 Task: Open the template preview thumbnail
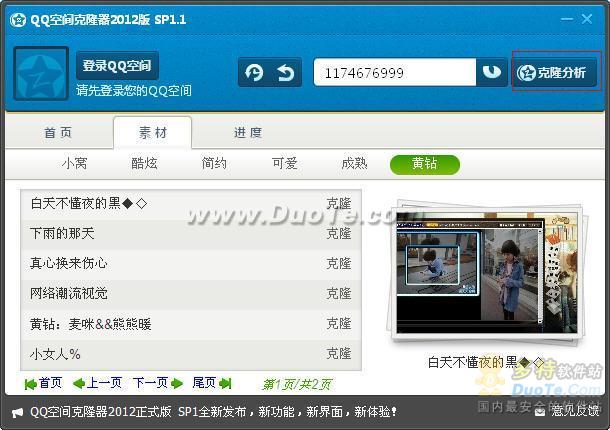pyautogui.click(x=486, y=273)
